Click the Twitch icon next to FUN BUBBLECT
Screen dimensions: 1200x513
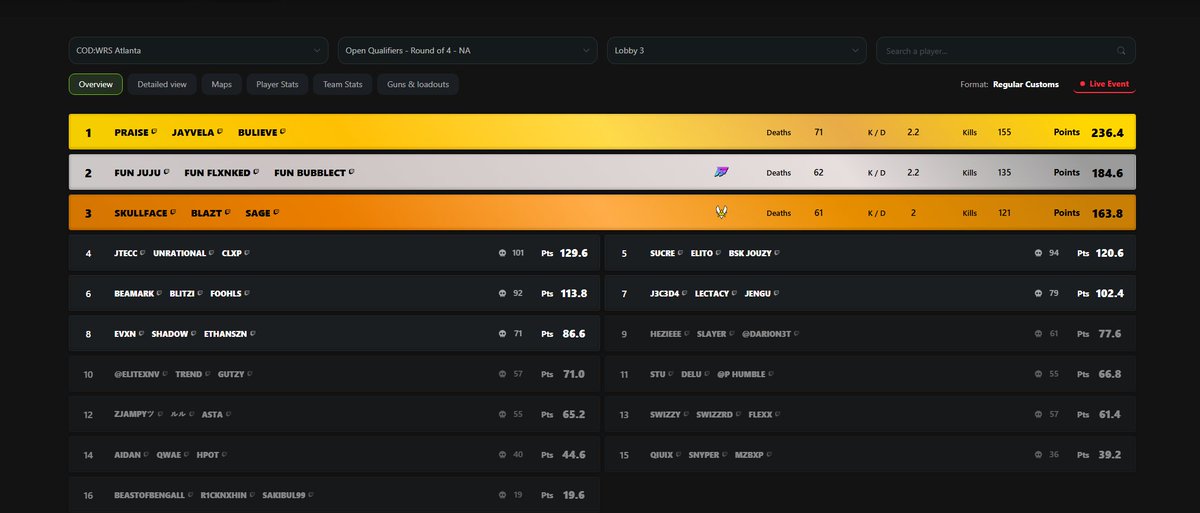coord(351,173)
